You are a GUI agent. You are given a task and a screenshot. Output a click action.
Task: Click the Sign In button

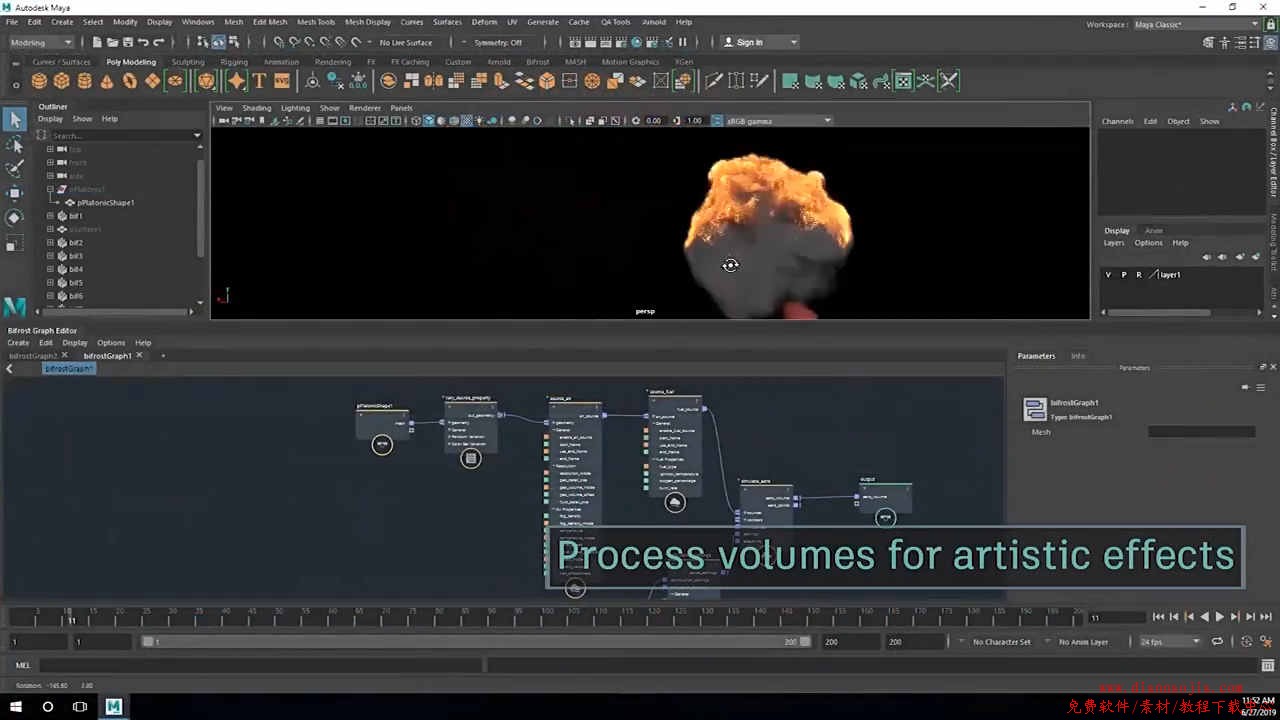pos(759,42)
